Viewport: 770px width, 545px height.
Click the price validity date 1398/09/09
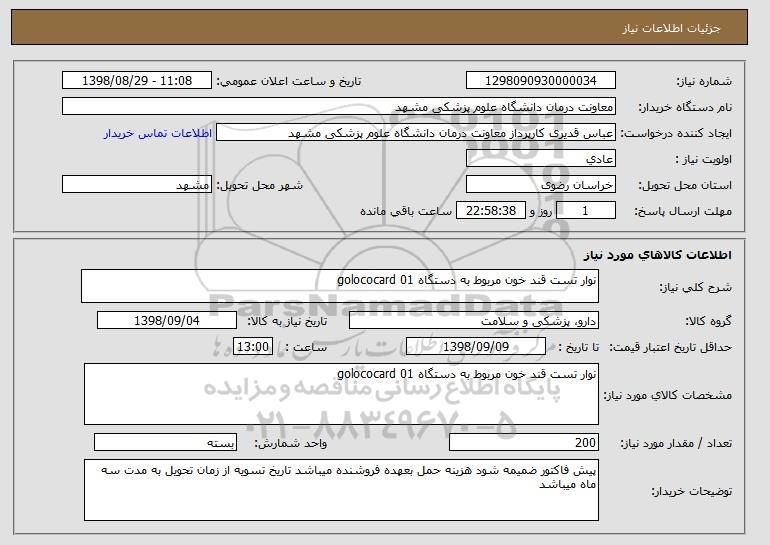(x=476, y=347)
